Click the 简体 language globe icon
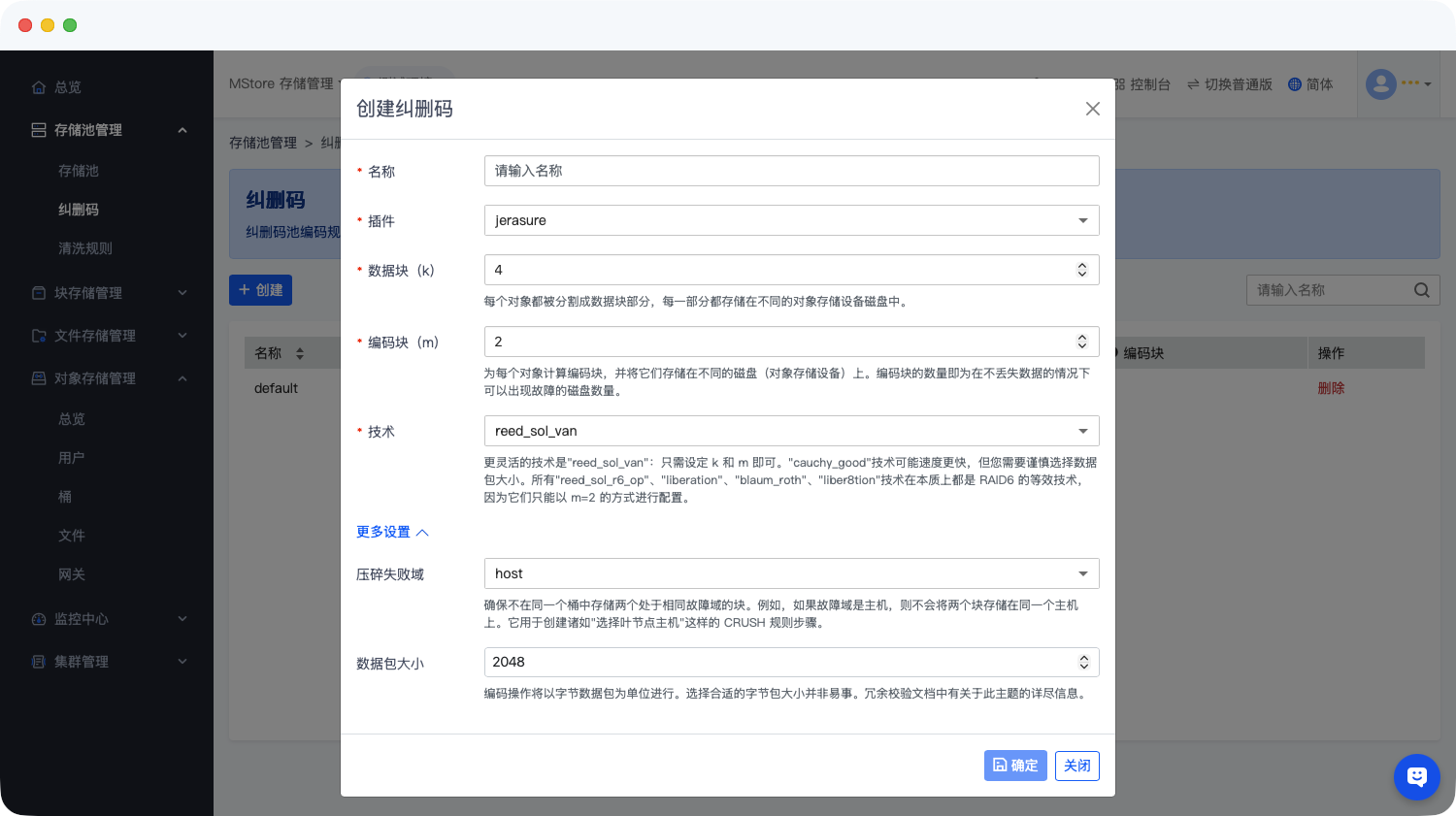The height and width of the screenshot is (816, 1456). (1294, 84)
